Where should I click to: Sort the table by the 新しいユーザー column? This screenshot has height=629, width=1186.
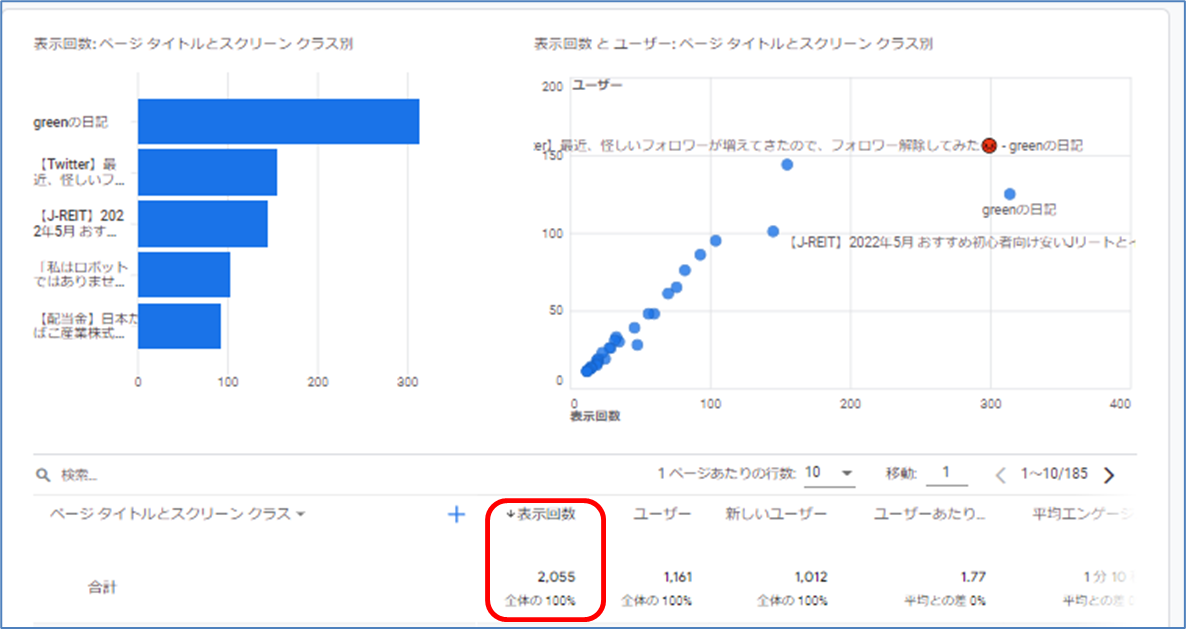[776, 514]
